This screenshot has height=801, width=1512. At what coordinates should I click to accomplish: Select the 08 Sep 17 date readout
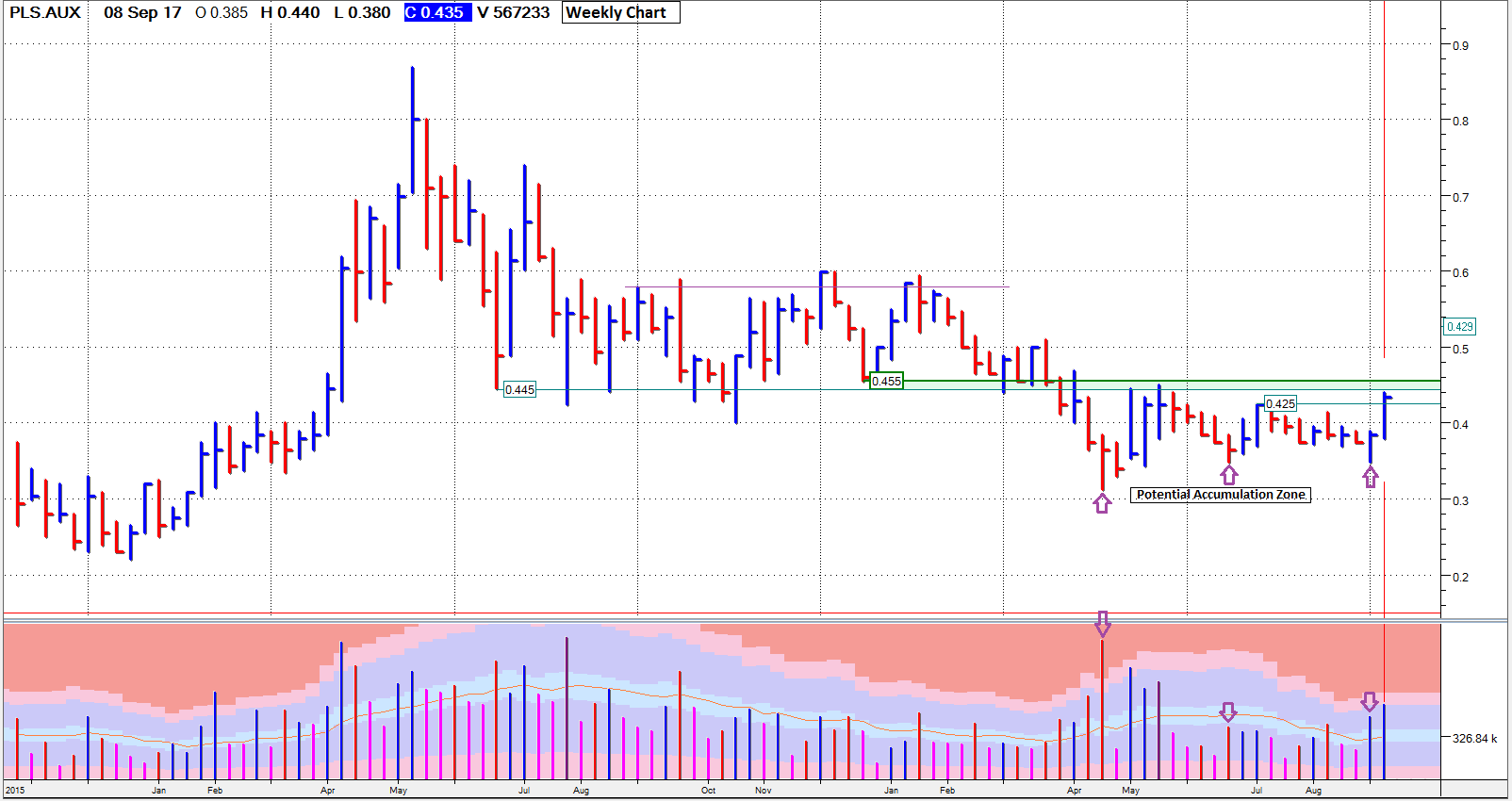click(x=142, y=12)
